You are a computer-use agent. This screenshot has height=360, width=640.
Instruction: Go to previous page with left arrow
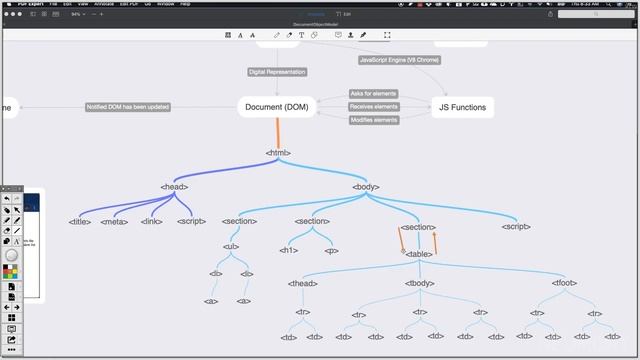pyautogui.click(x=7, y=307)
